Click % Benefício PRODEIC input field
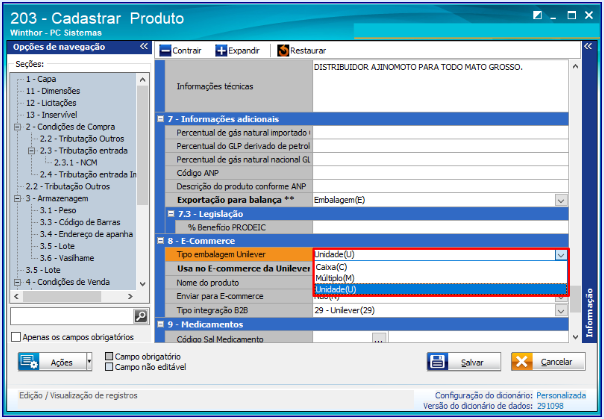 pyautogui.click(x=441, y=227)
